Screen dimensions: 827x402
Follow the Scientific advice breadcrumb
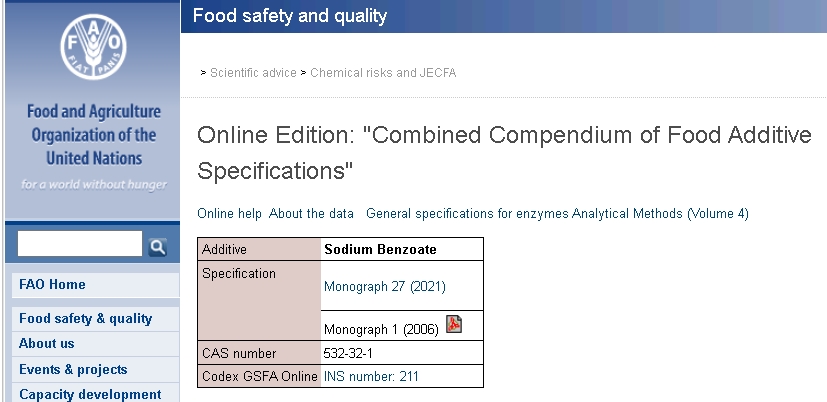tap(253, 73)
